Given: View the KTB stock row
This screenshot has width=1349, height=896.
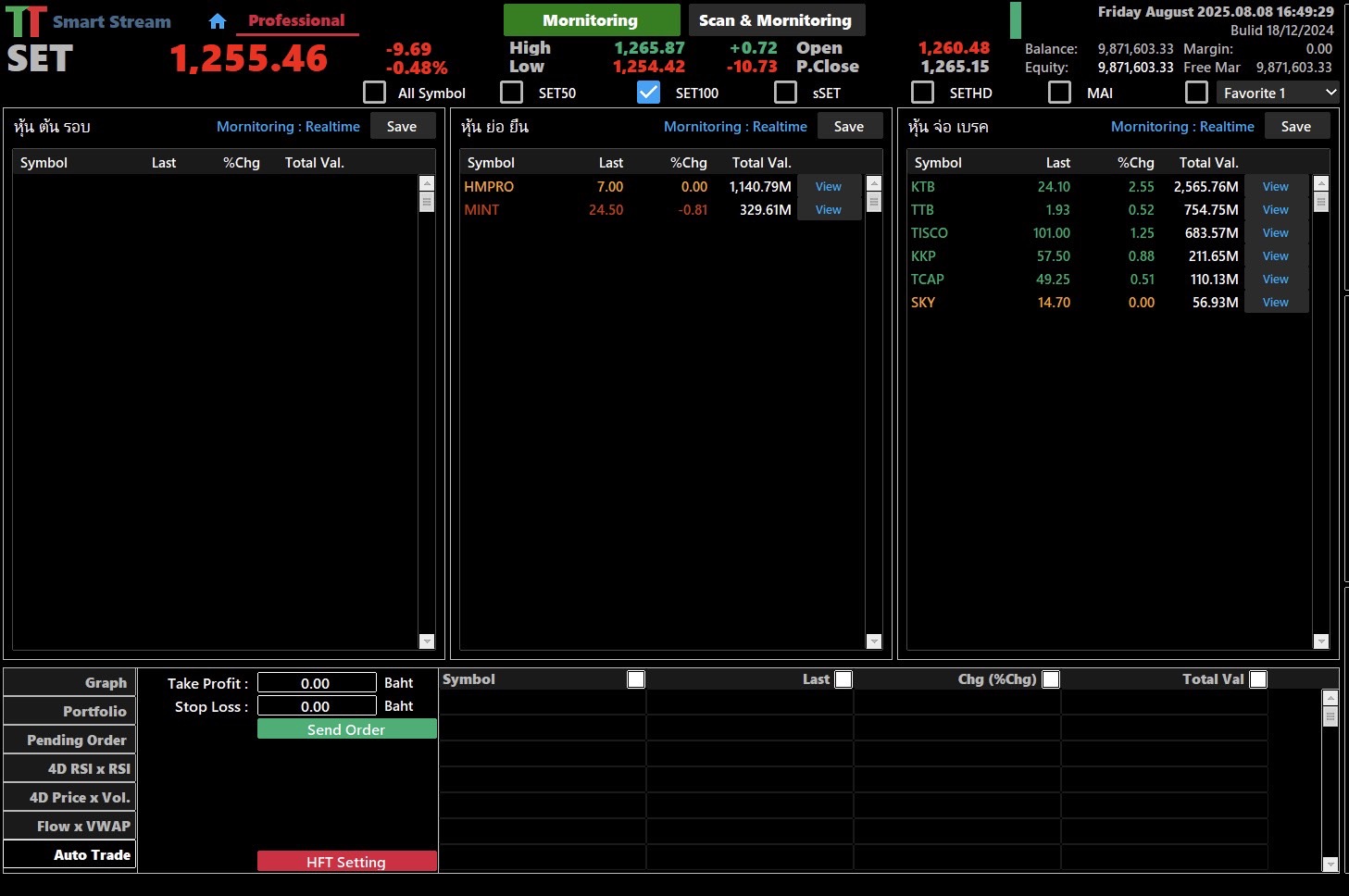Looking at the screenshot, I should [1276, 187].
